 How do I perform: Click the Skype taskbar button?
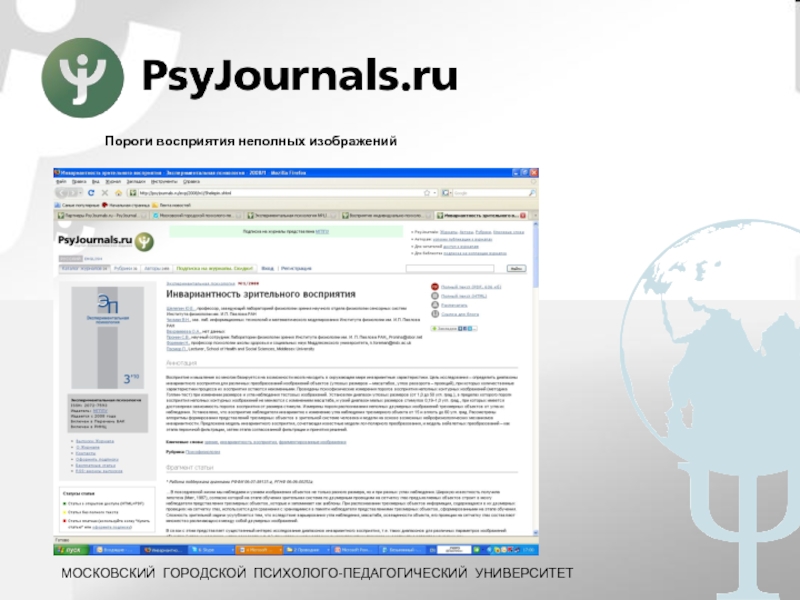point(211,550)
